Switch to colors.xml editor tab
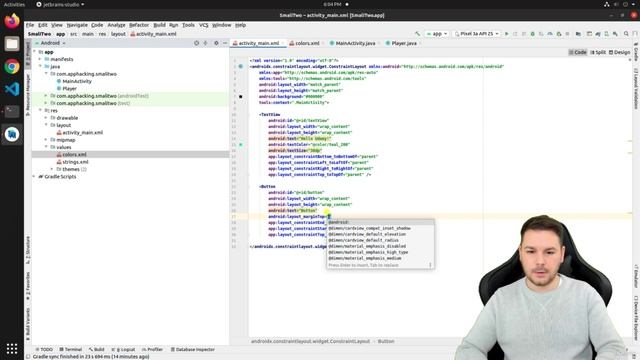 (304, 43)
